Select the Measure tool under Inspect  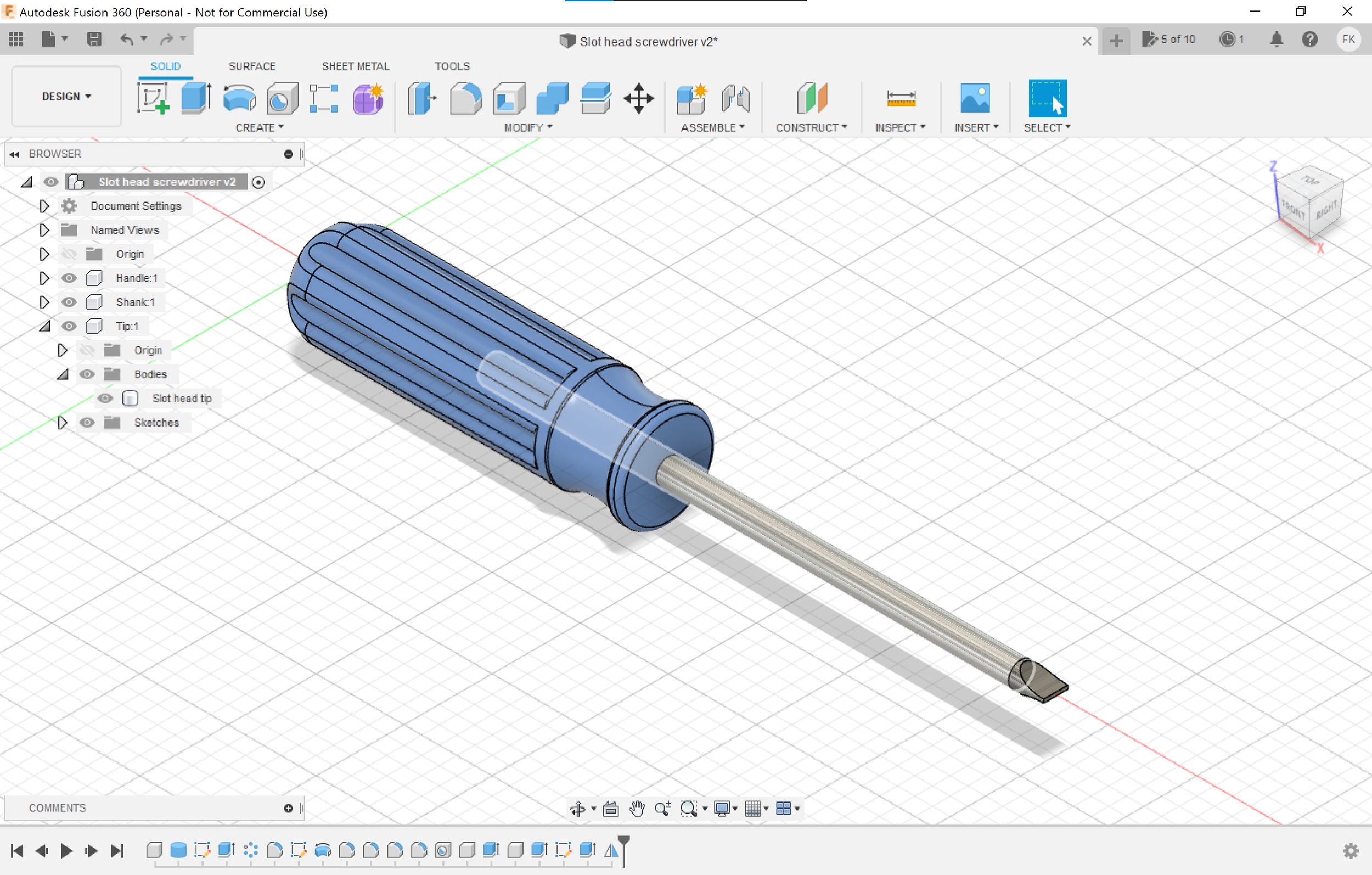[x=900, y=98]
